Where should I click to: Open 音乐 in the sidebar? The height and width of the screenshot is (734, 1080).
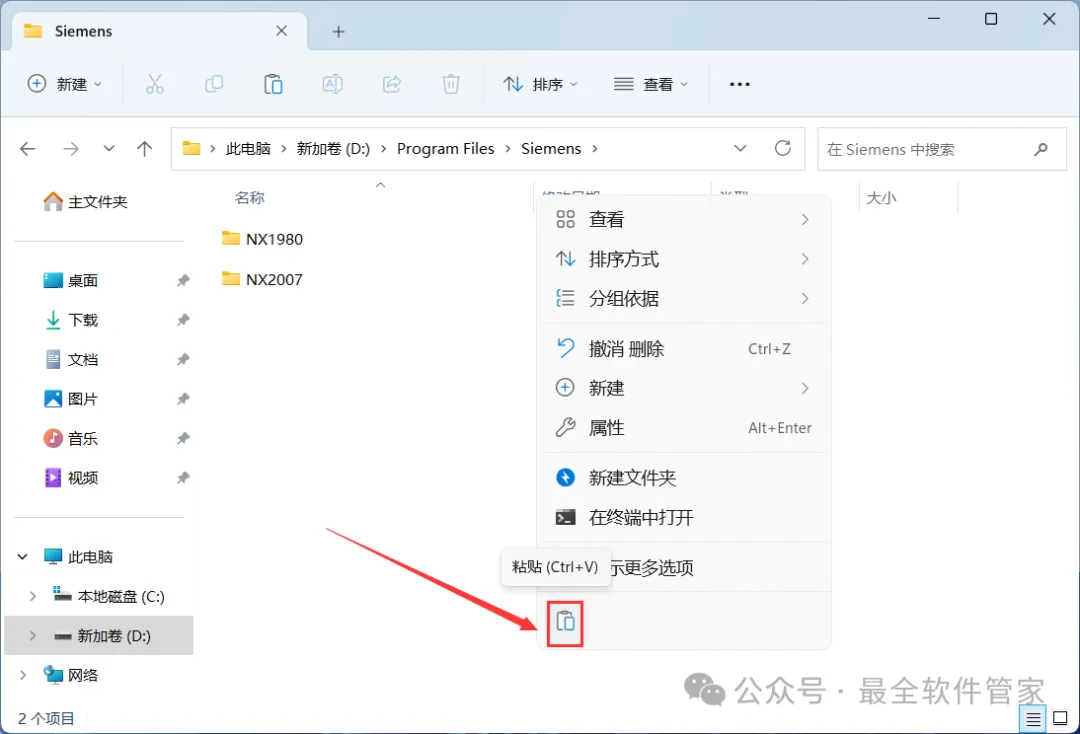[x=71, y=438]
